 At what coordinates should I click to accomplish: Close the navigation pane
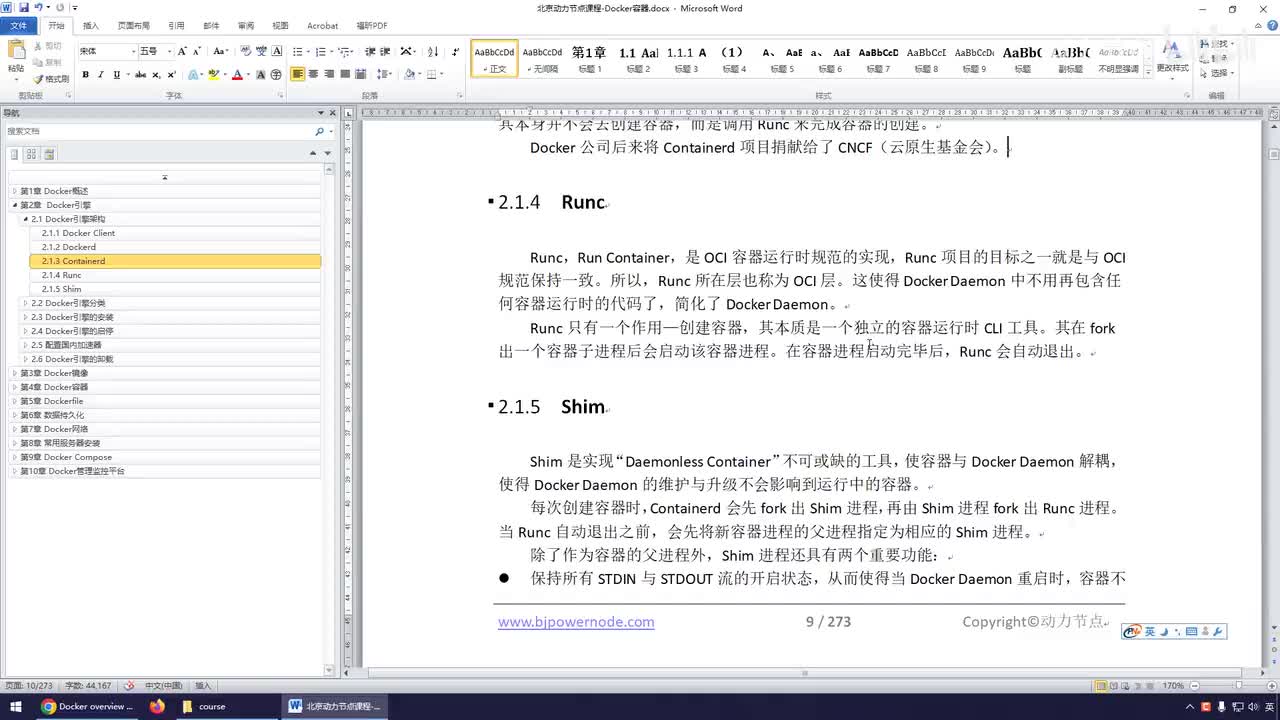tap(333, 113)
